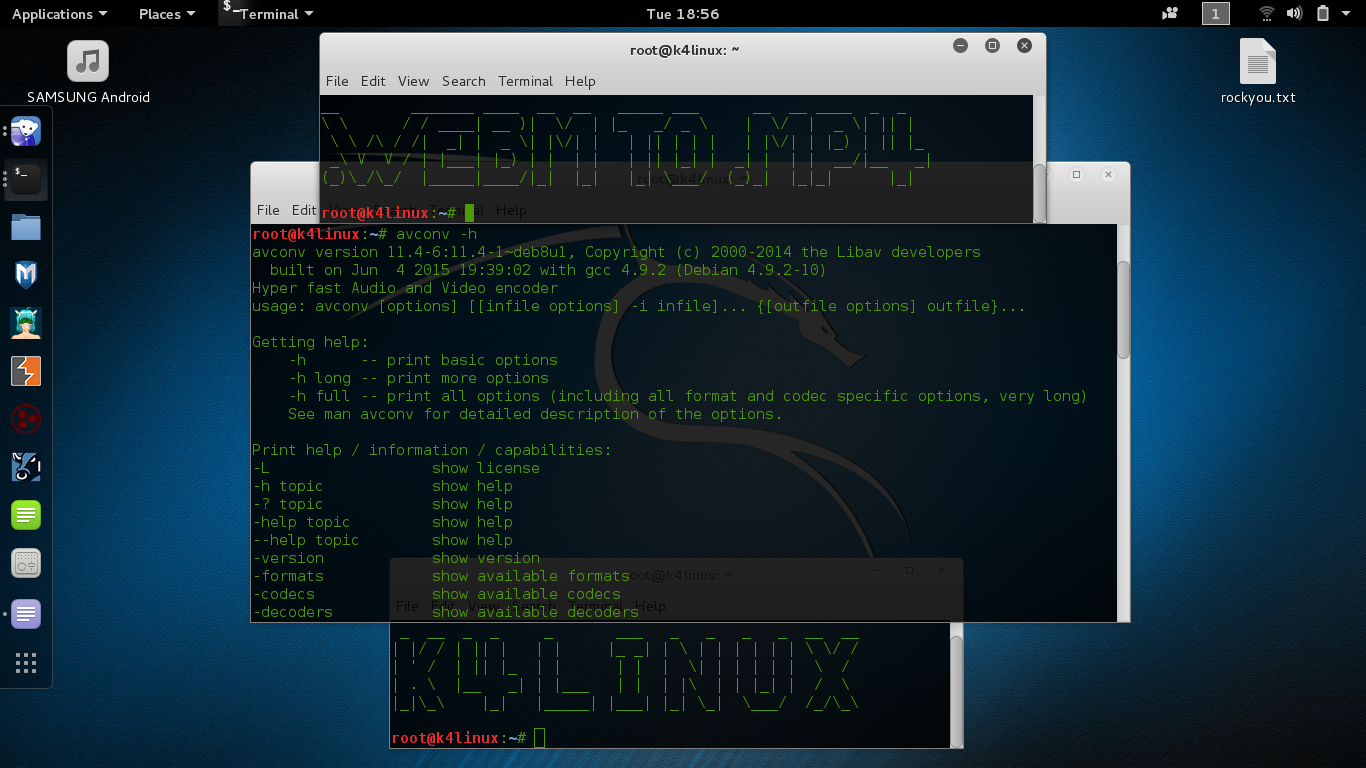Open Iceweasel browser from the dock
Screen dimensions: 1366x768
(26, 131)
